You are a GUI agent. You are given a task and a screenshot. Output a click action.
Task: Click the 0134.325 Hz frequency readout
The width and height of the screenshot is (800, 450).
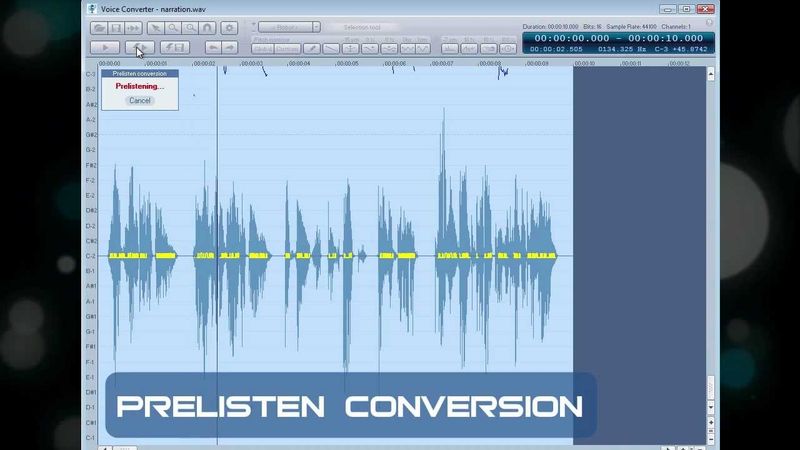622,49
